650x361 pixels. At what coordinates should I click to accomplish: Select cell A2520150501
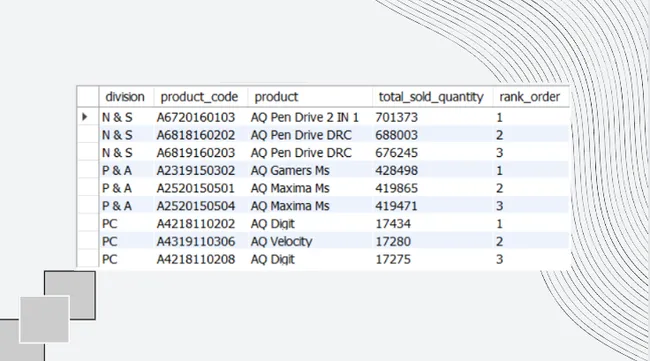click(196, 189)
